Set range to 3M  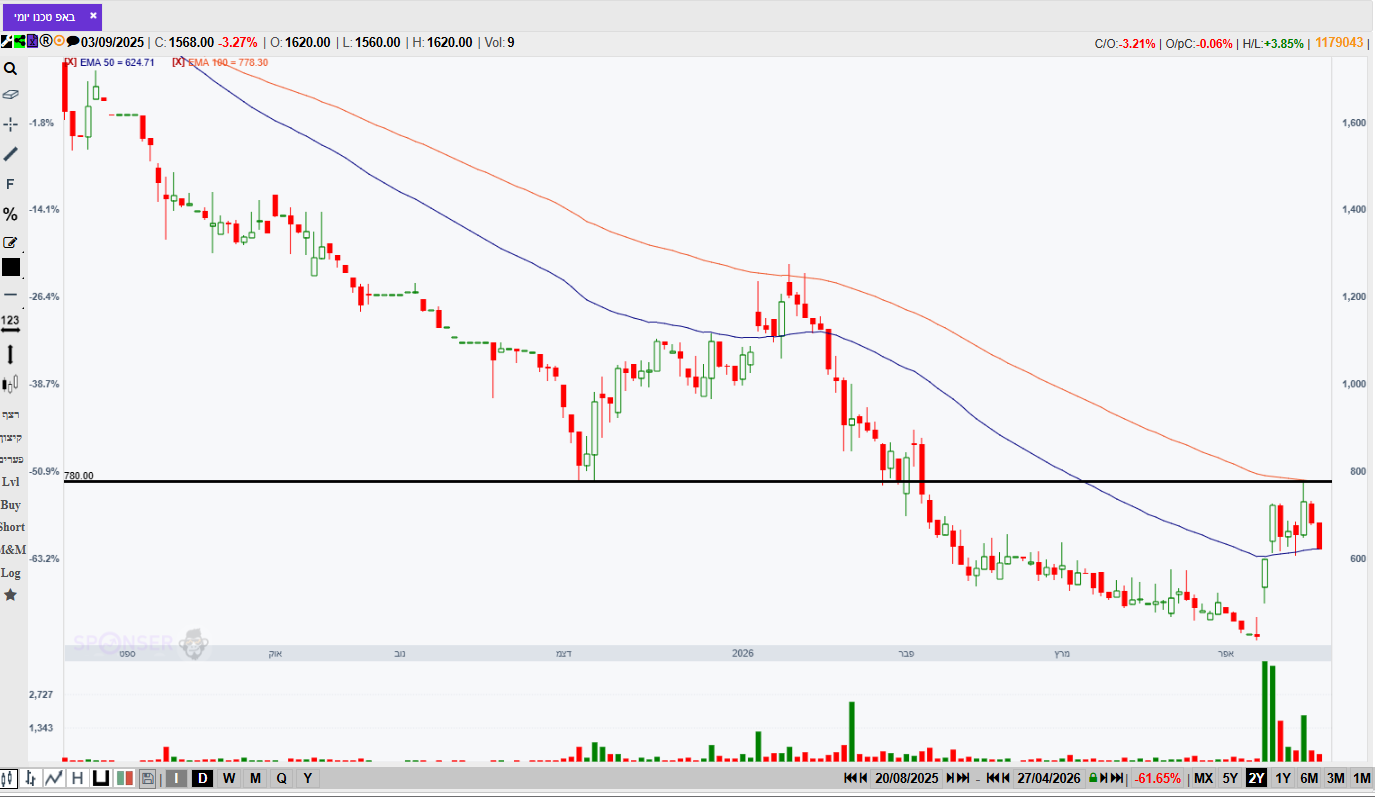point(1335,778)
